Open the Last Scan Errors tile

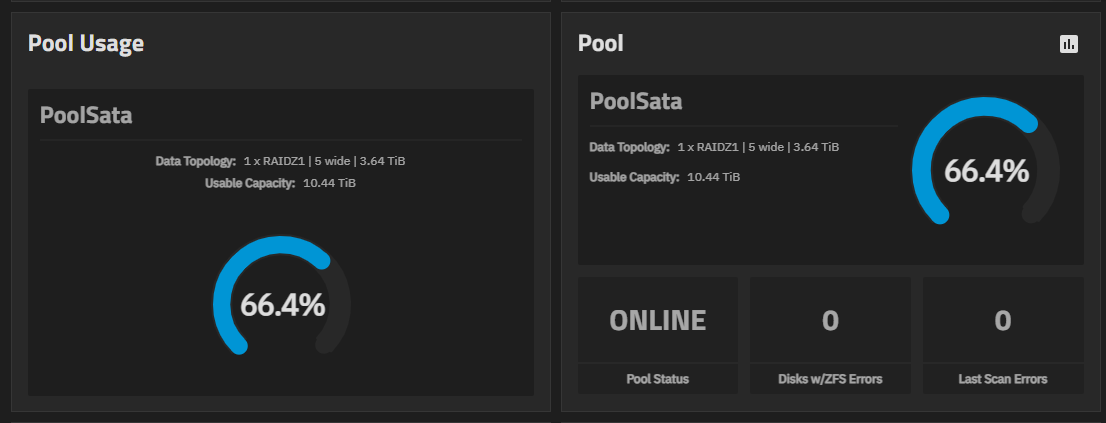point(1003,320)
